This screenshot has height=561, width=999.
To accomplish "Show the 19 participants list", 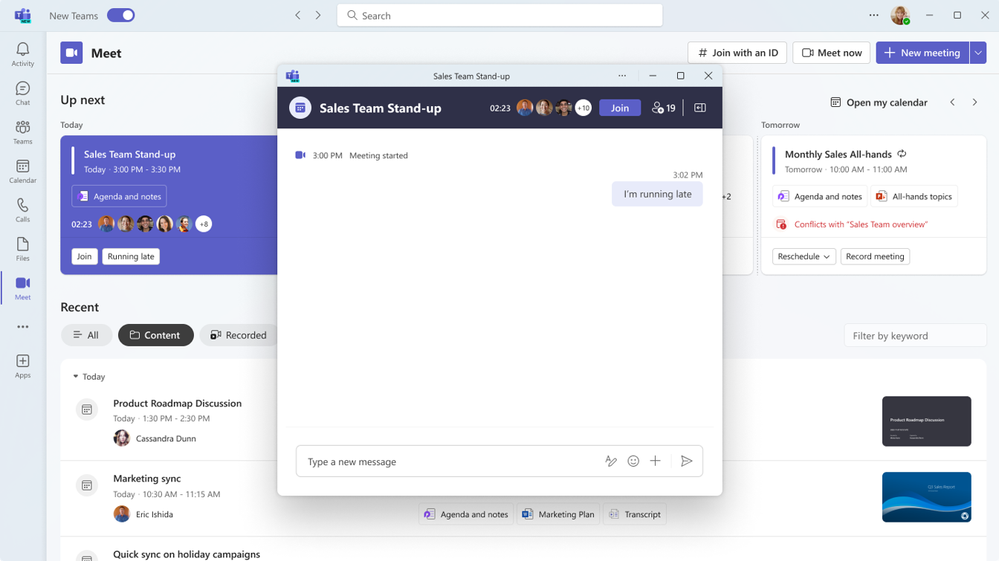I will click(x=663, y=108).
